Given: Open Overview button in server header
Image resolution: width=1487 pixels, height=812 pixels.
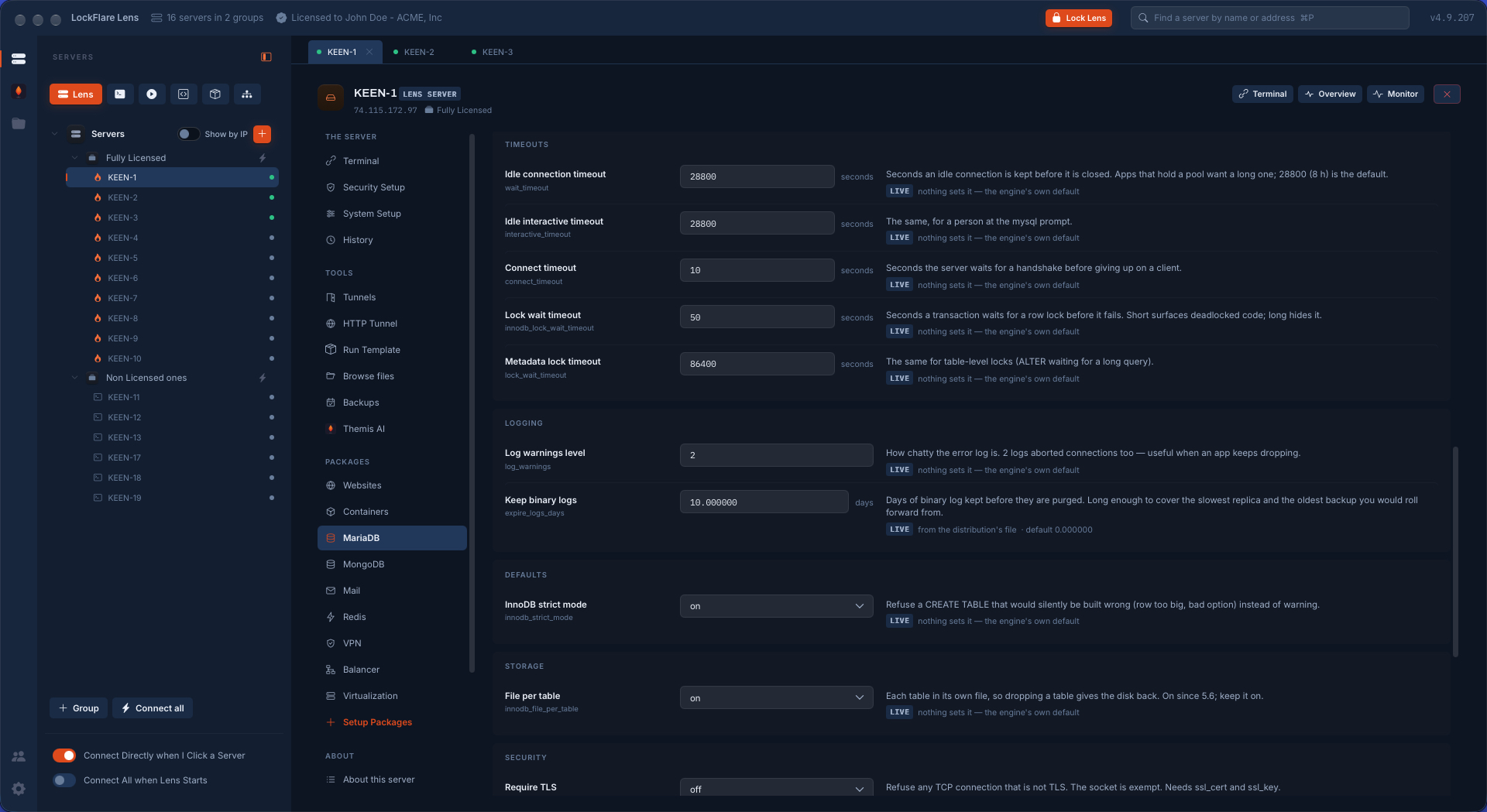Looking at the screenshot, I should pos(1329,94).
